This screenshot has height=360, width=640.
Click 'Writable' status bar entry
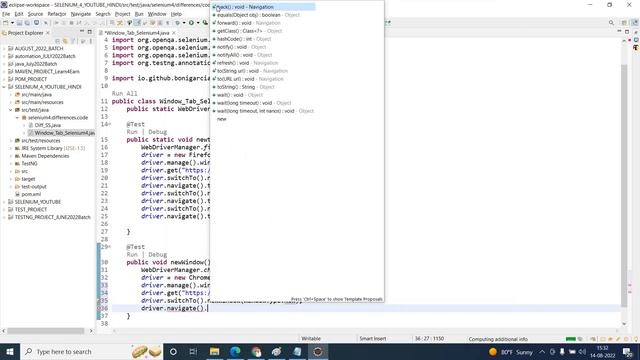(311, 339)
